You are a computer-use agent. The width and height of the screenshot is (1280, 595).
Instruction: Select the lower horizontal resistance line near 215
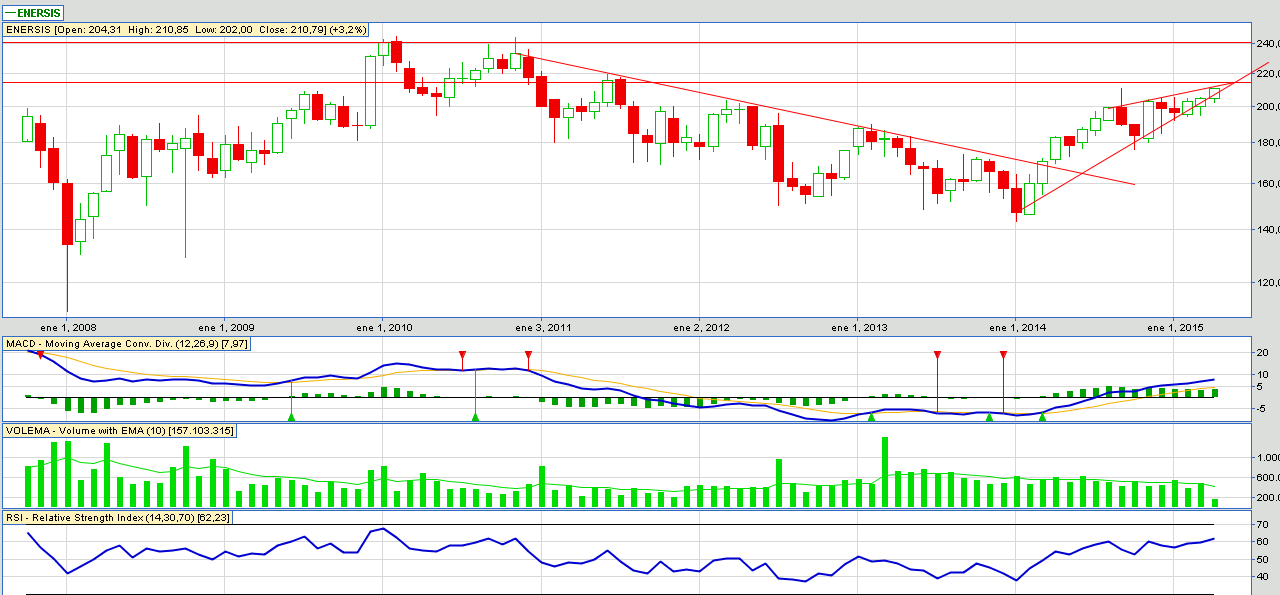(700, 82)
